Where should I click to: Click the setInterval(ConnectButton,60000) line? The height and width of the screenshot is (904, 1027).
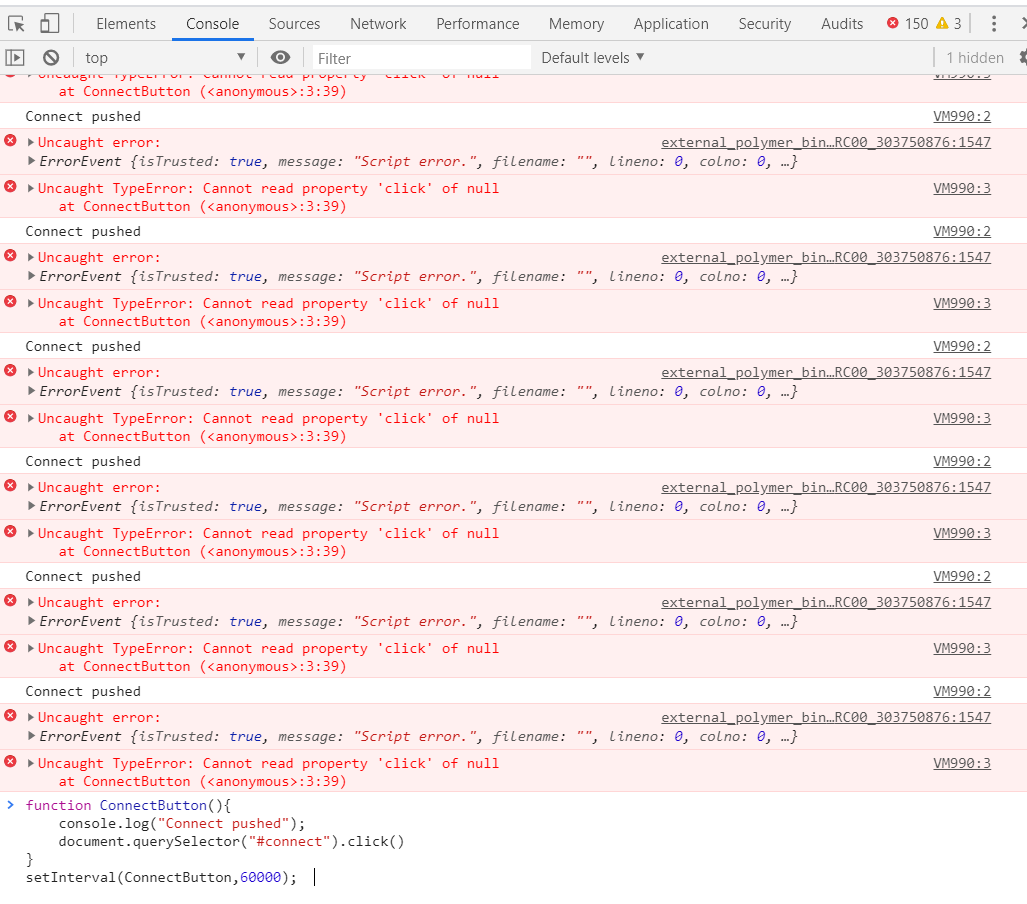pos(161,877)
